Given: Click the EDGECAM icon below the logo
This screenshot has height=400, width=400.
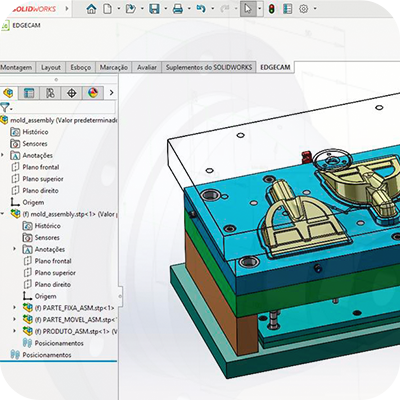Looking at the screenshot, I should coord(5,26).
